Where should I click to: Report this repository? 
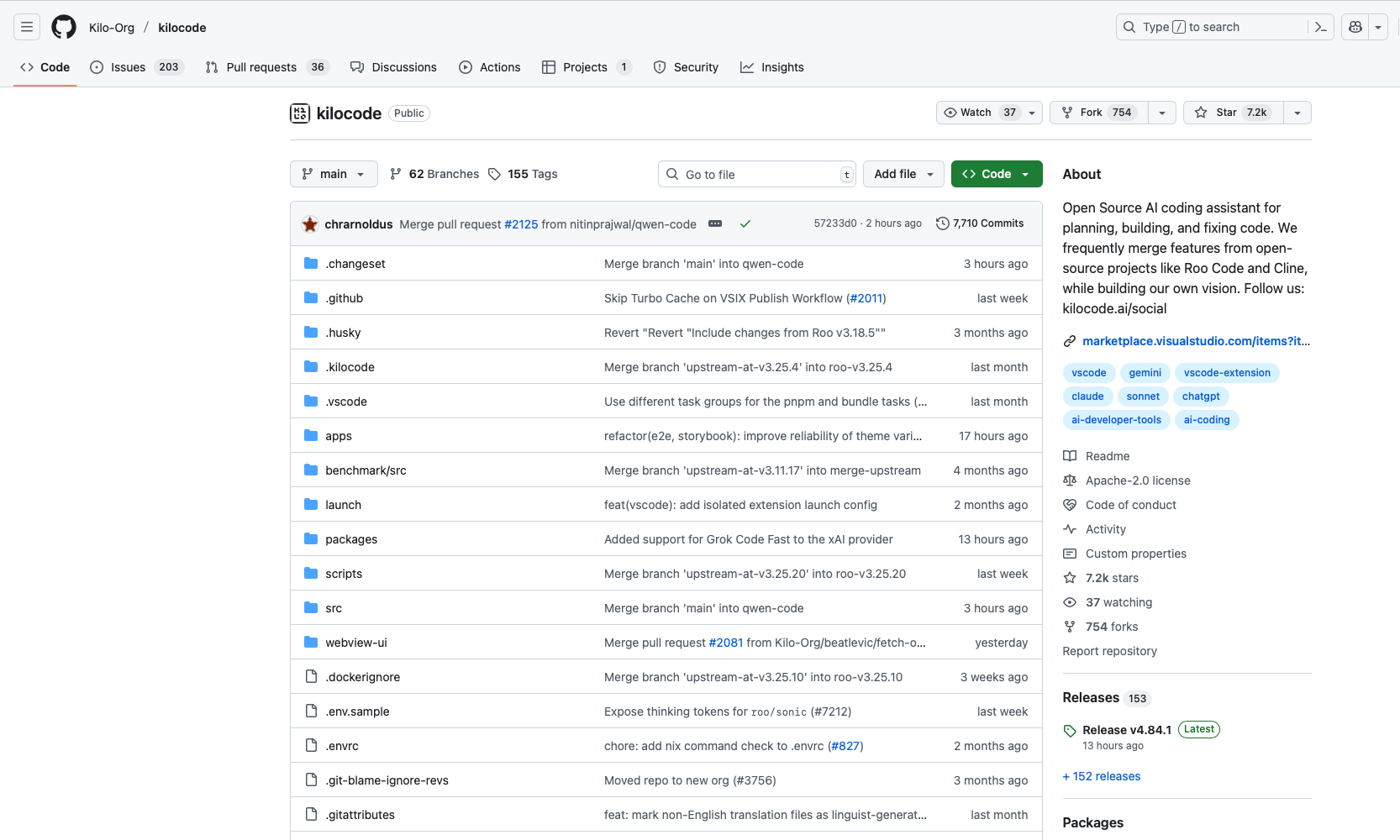pyautogui.click(x=1109, y=651)
